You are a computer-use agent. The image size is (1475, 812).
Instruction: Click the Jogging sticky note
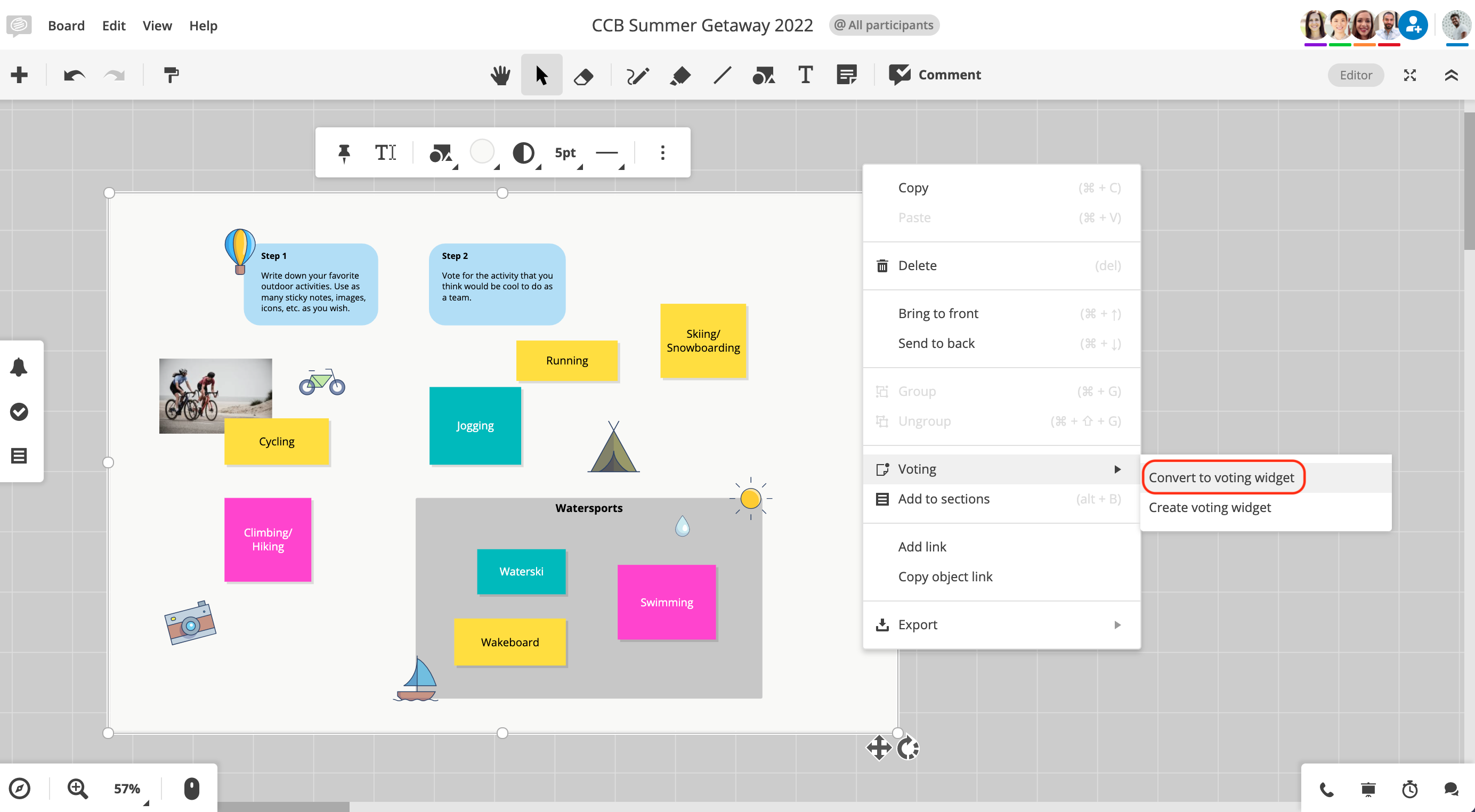coord(475,426)
